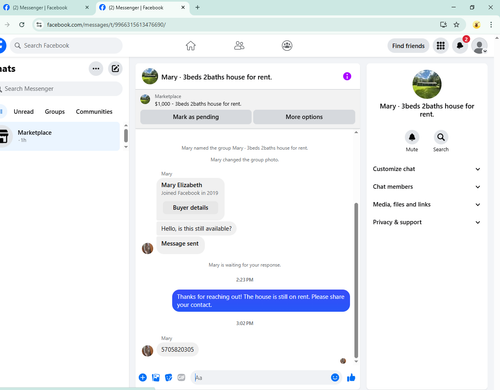This screenshot has width=500, height=390.
Task: Click the browser address bar URL
Action: click(106, 25)
